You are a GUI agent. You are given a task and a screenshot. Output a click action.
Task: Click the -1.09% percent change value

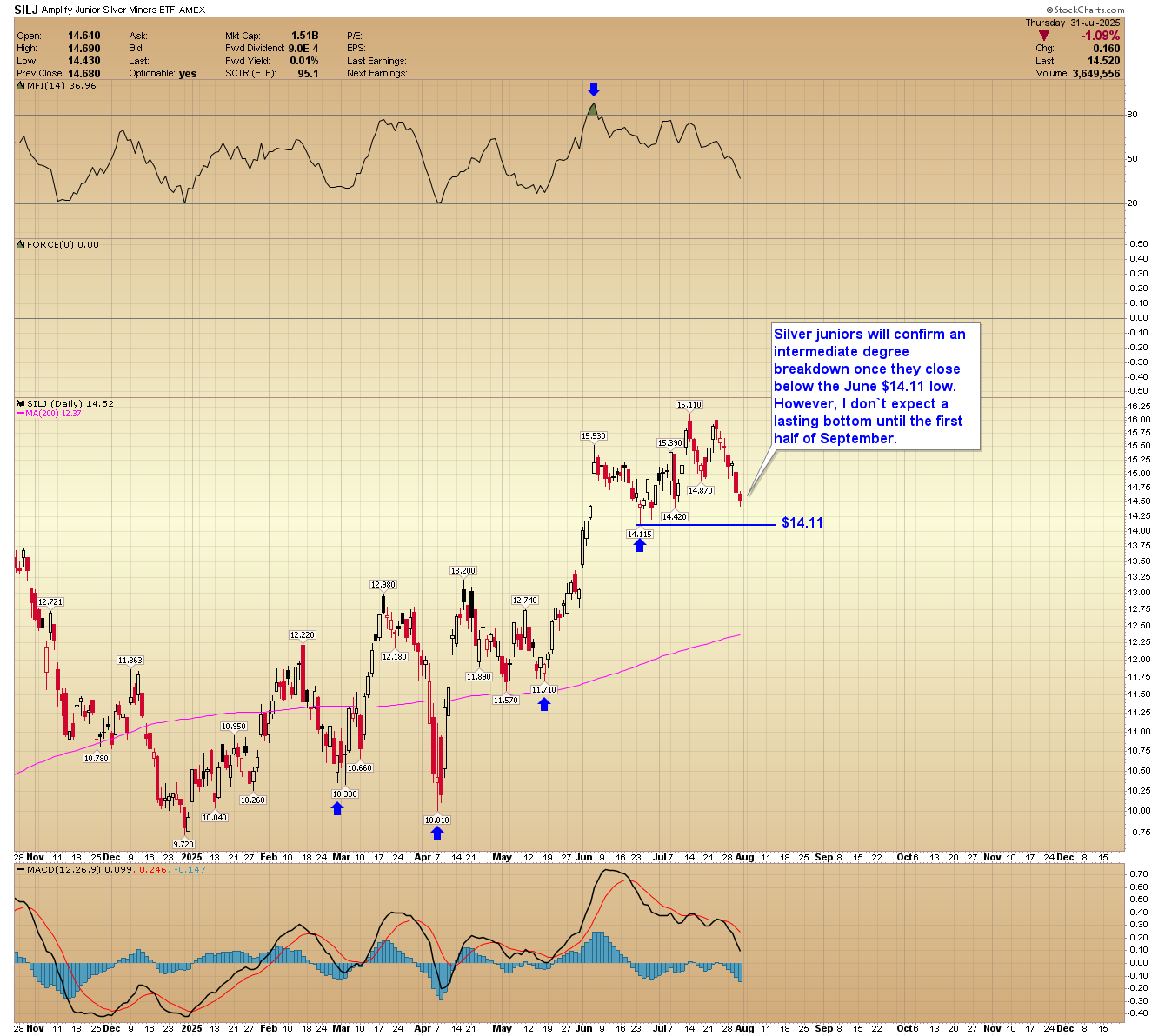point(1100,36)
